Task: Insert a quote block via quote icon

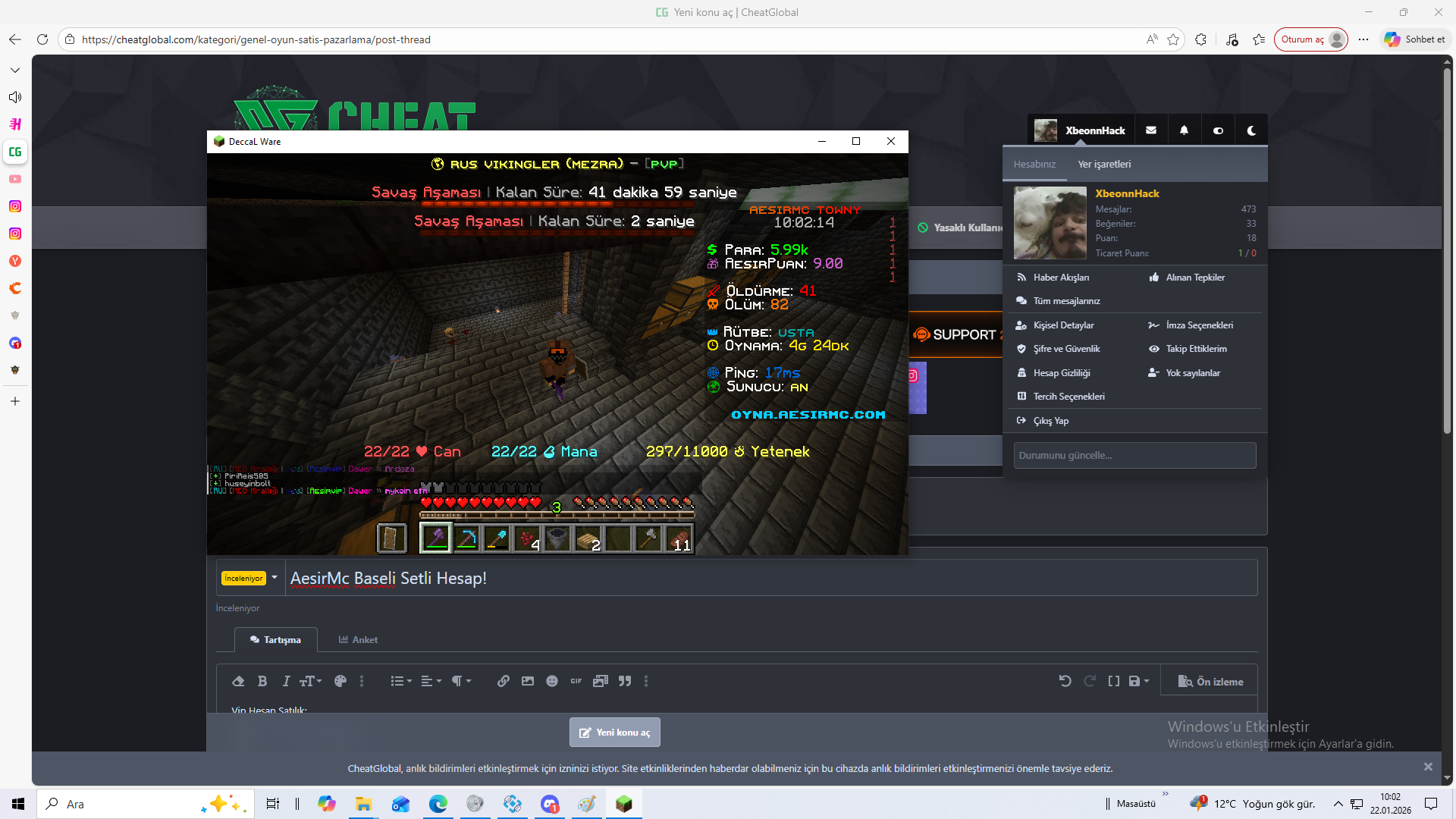Action: point(625,681)
